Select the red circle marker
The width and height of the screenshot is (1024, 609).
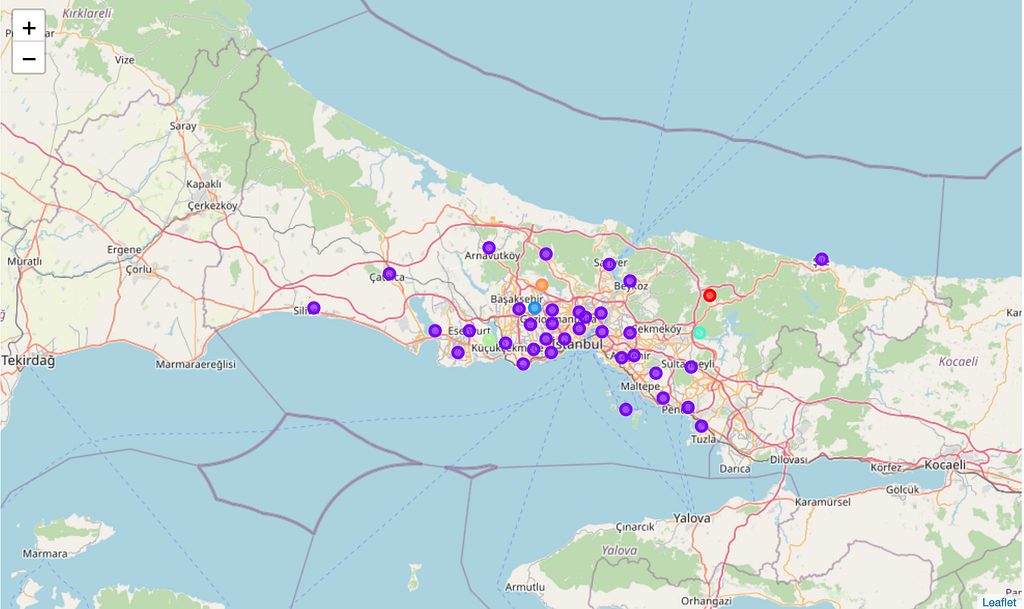(x=710, y=296)
